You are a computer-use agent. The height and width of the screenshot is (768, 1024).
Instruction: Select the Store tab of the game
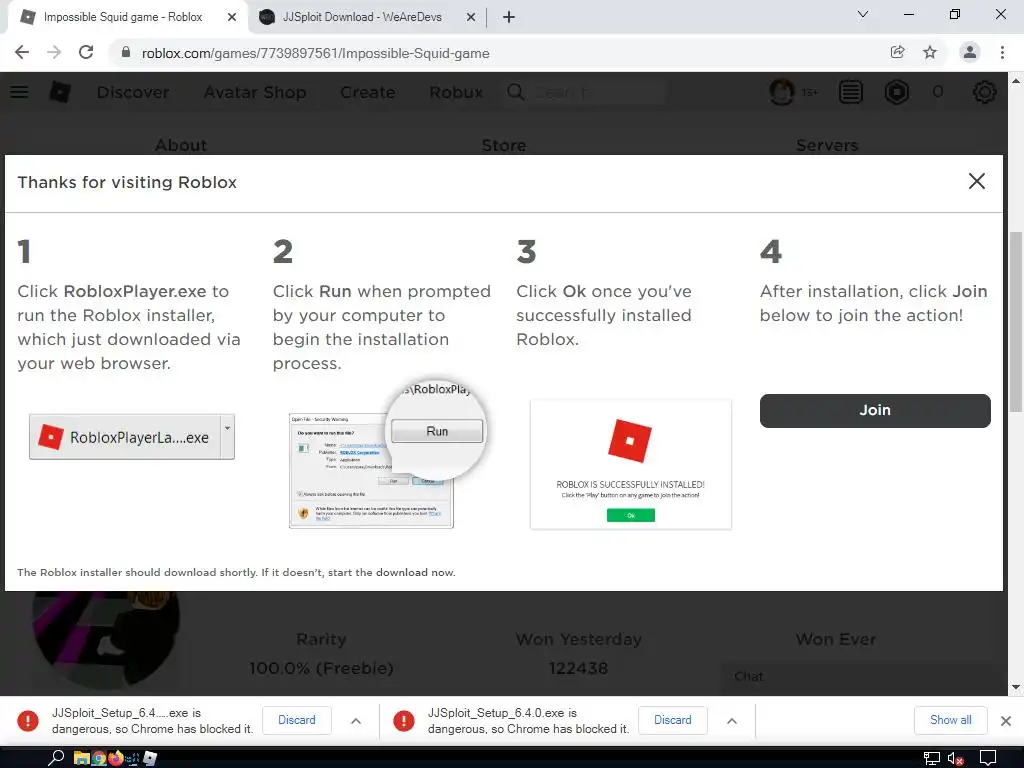tap(504, 145)
